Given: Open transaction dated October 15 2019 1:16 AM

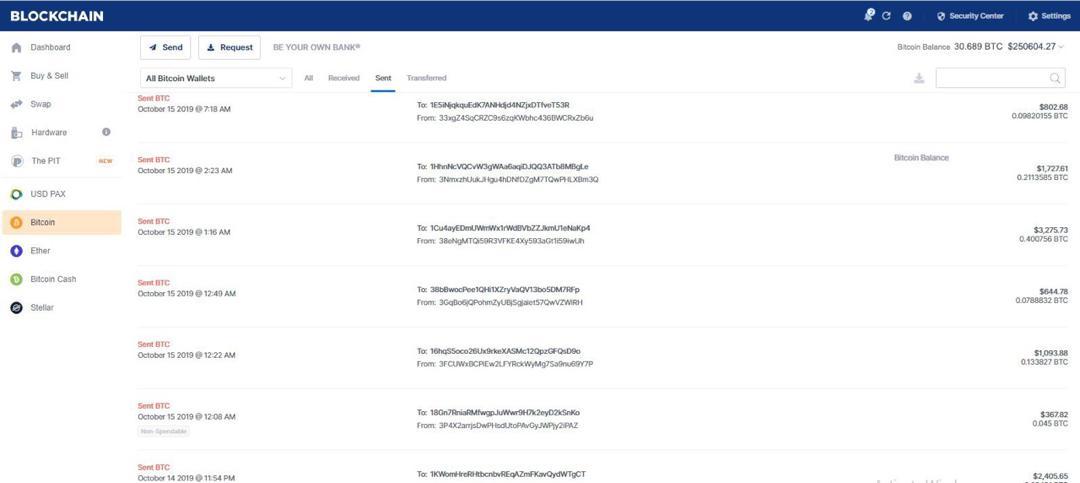Looking at the screenshot, I should 603,234.
